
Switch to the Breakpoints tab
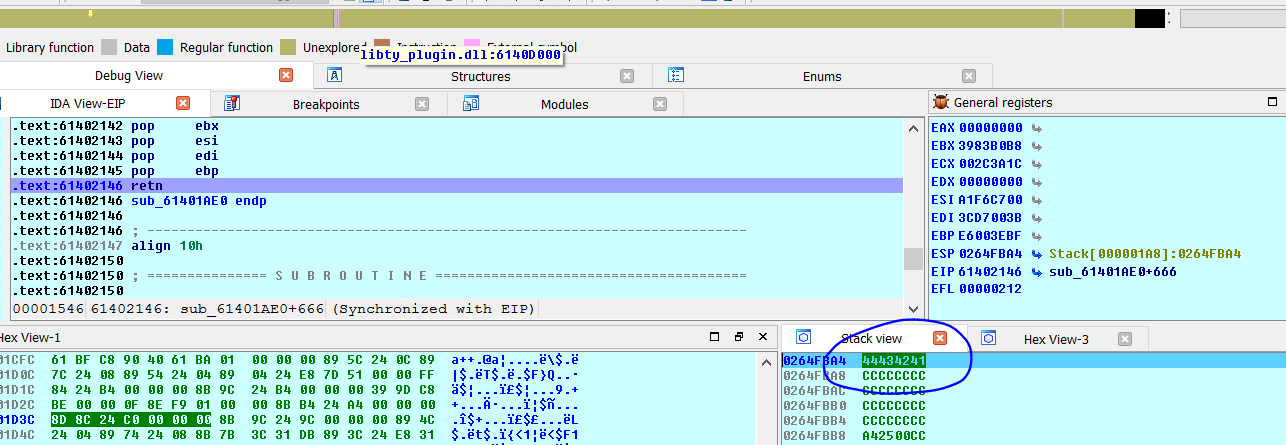(325, 104)
